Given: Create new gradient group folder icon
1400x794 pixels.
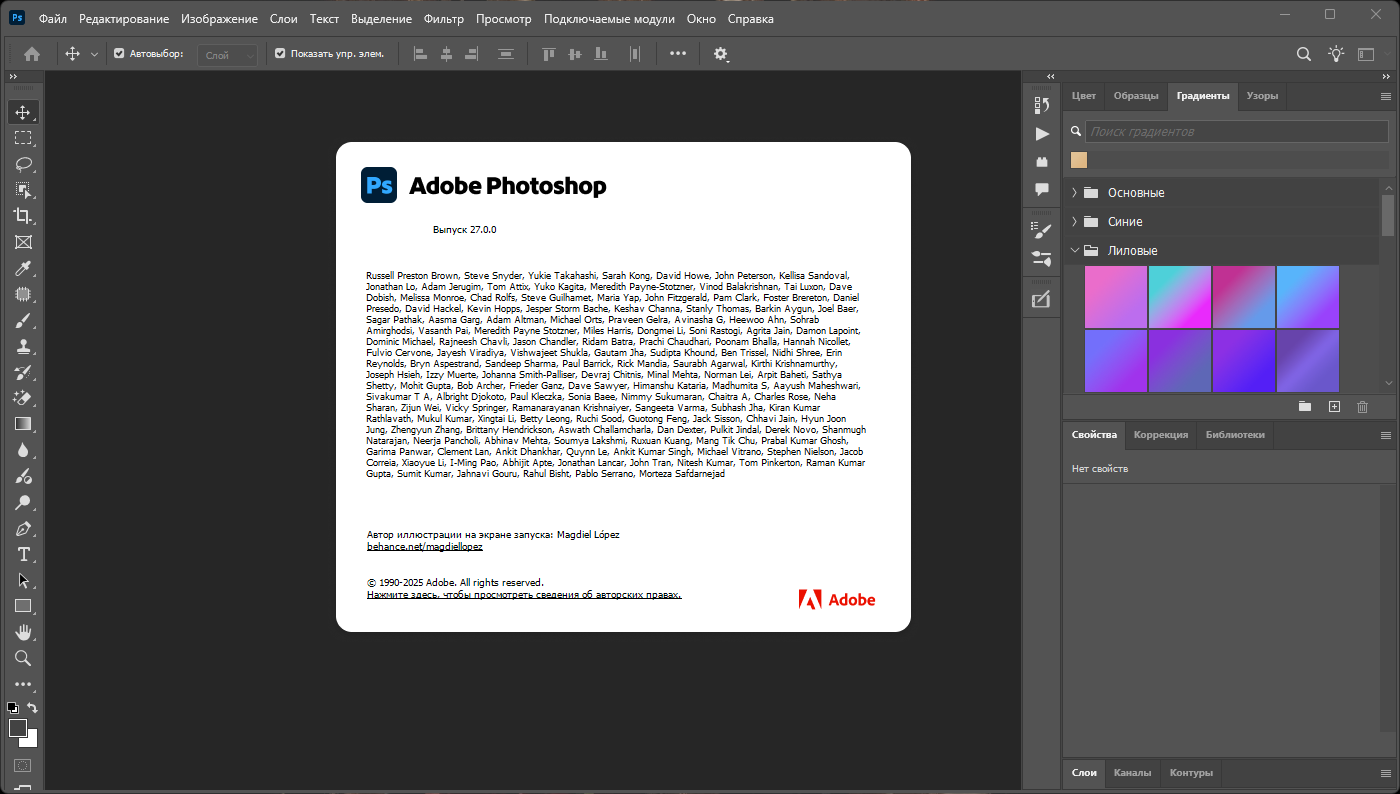Looking at the screenshot, I should click(1304, 406).
